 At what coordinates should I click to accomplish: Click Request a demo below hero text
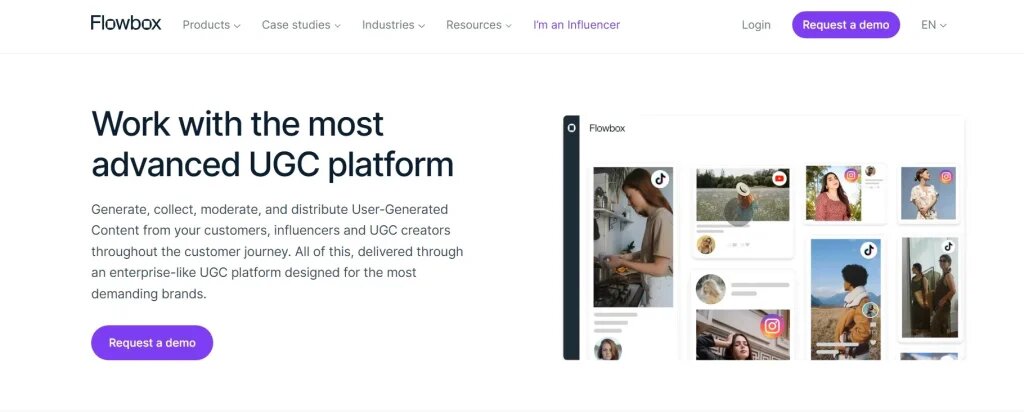tap(152, 342)
